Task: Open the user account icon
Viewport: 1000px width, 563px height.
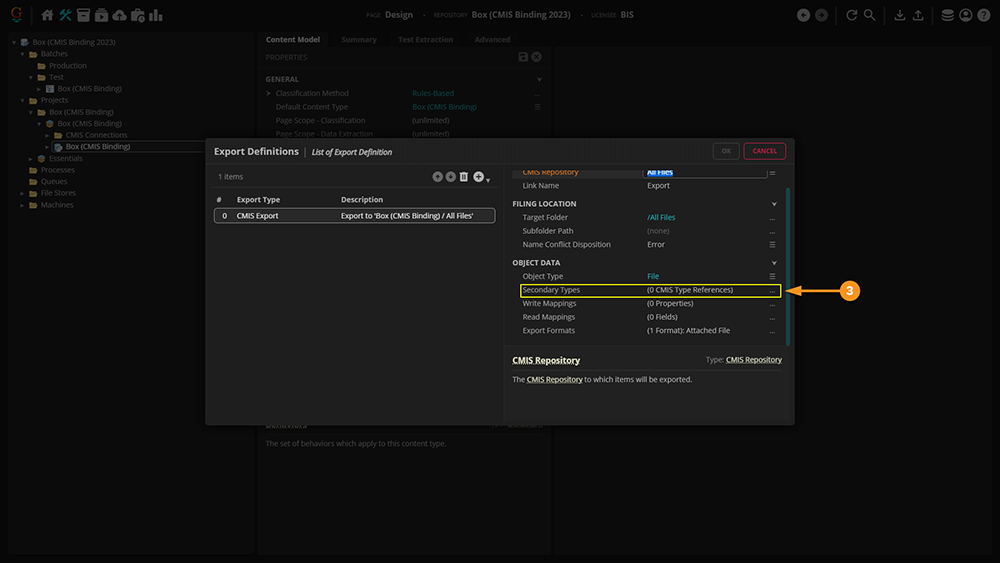Action: coord(965,15)
